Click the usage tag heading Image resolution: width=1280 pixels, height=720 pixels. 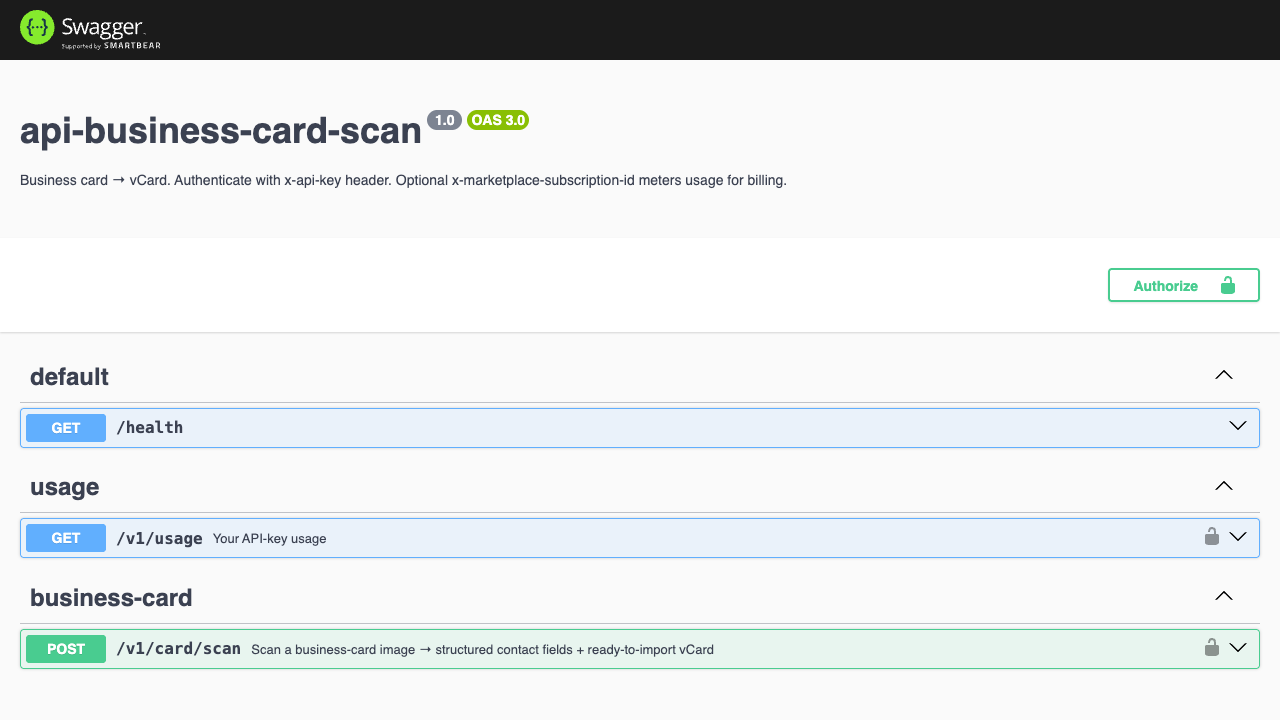65,487
